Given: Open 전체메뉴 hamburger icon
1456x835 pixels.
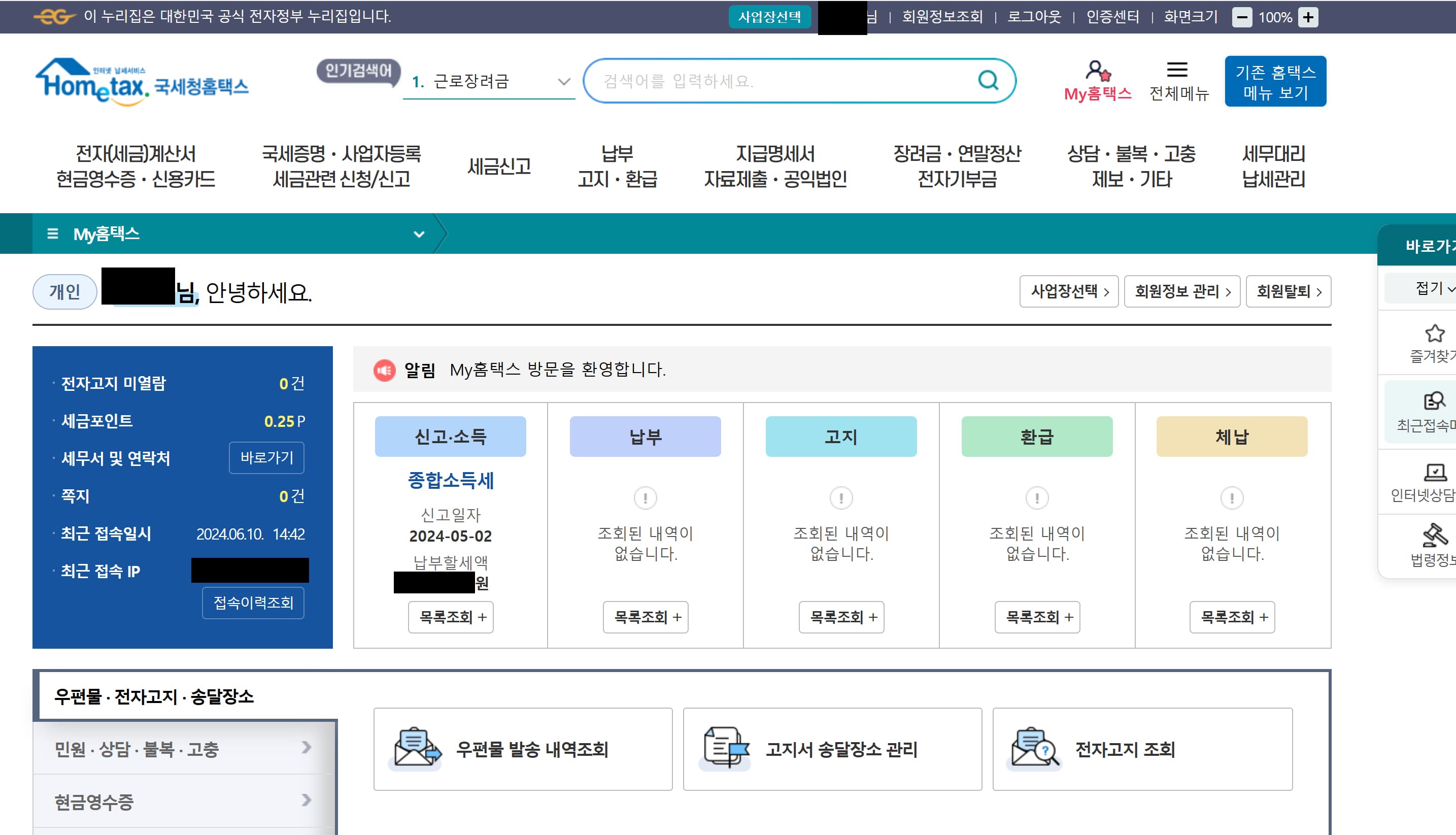Looking at the screenshot, I should (x=1178, y=70).
